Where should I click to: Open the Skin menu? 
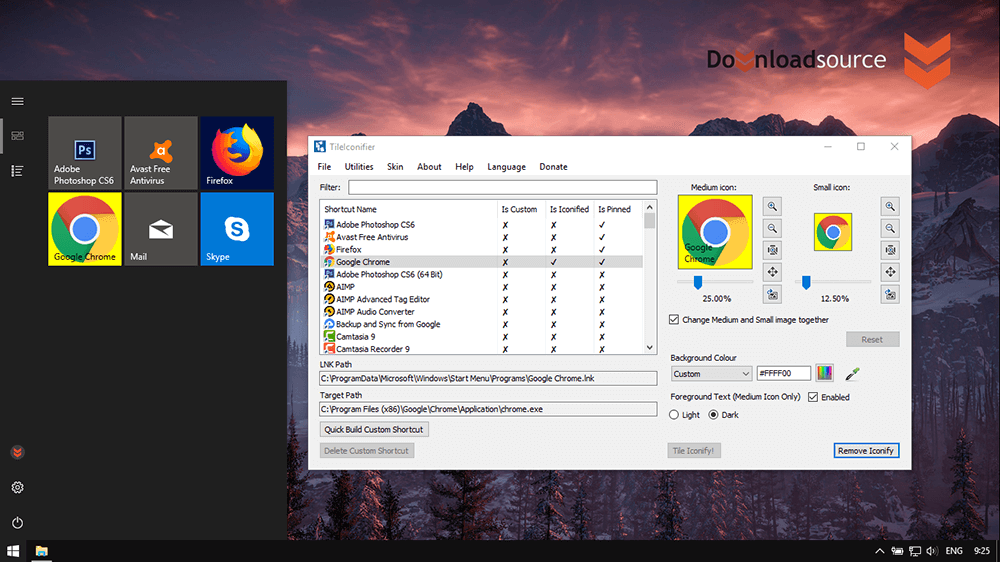point(395,166)
